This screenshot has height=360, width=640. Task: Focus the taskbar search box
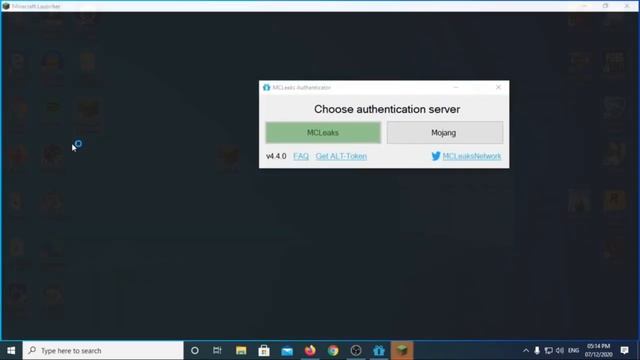[x=103, y=350]
